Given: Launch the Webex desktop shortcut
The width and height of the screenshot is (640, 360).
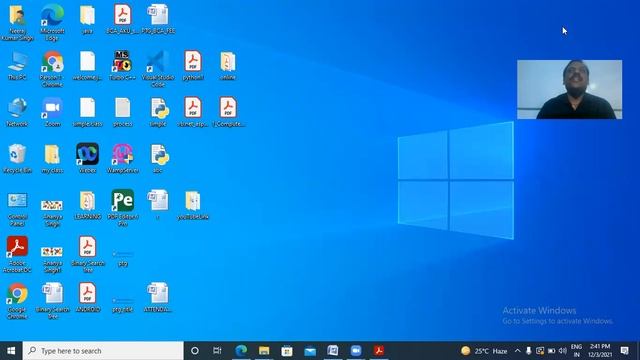Looking at the screenshot, I should click(87, 158).
